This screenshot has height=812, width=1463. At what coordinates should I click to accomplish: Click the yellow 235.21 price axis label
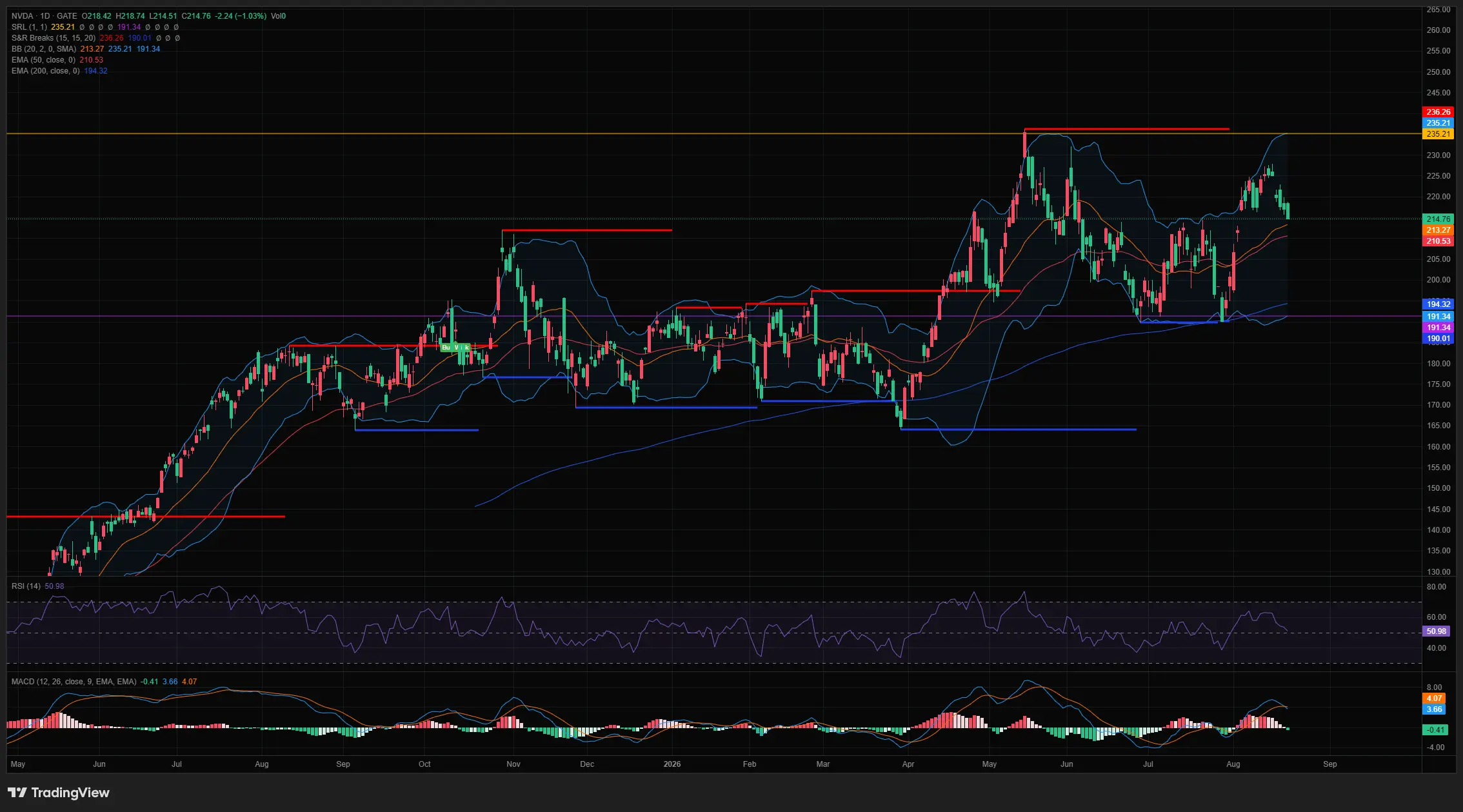[x=1438, y=134]
